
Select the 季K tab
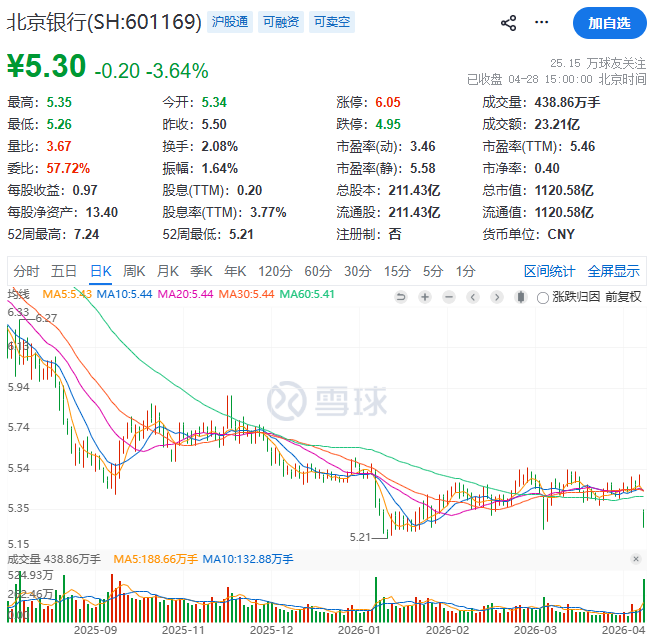tap(201, 271)
